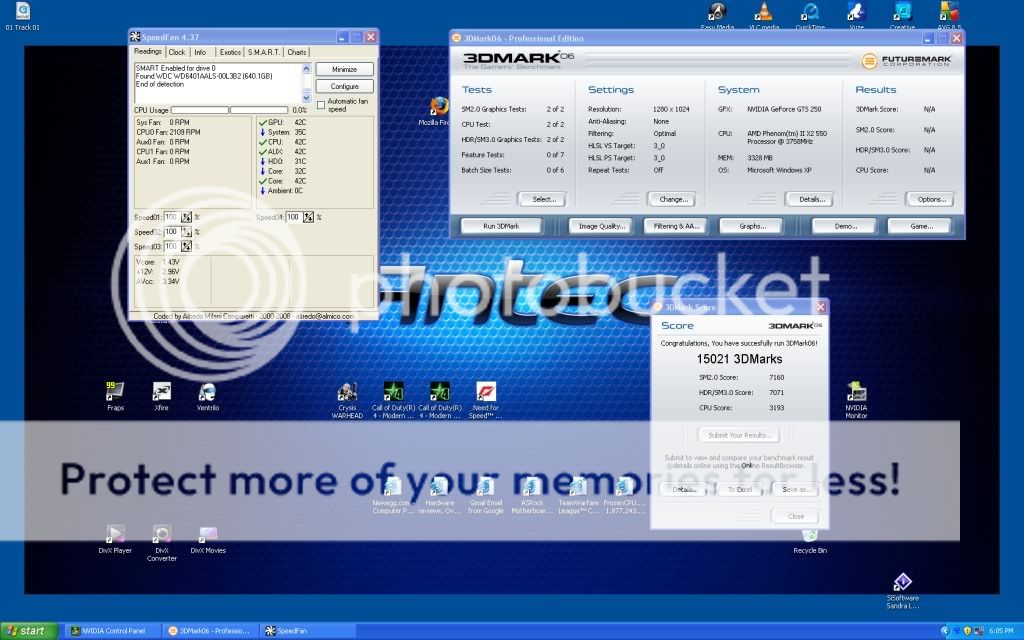
Task: Open the SiSoftware Sandra desktop icon
Action: click(901, 582)
